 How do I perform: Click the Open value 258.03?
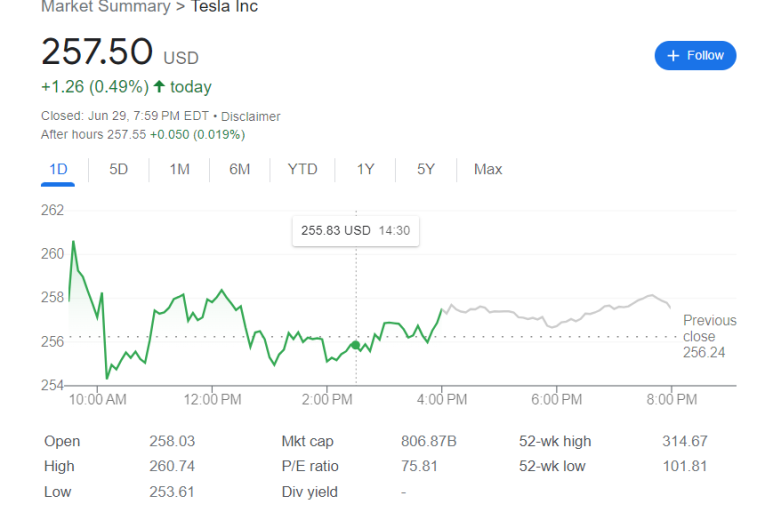172,441
